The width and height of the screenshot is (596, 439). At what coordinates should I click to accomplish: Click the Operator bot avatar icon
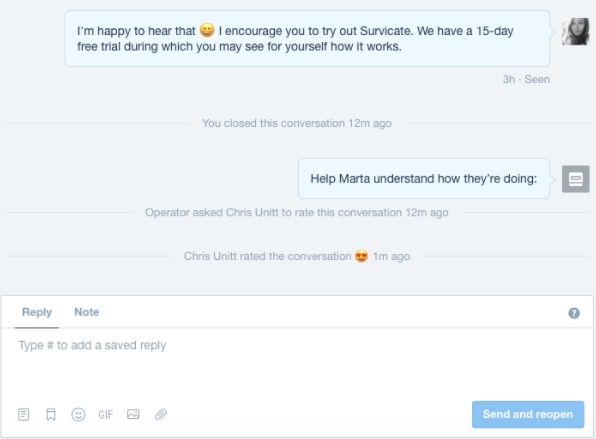(x=575, y=179)
